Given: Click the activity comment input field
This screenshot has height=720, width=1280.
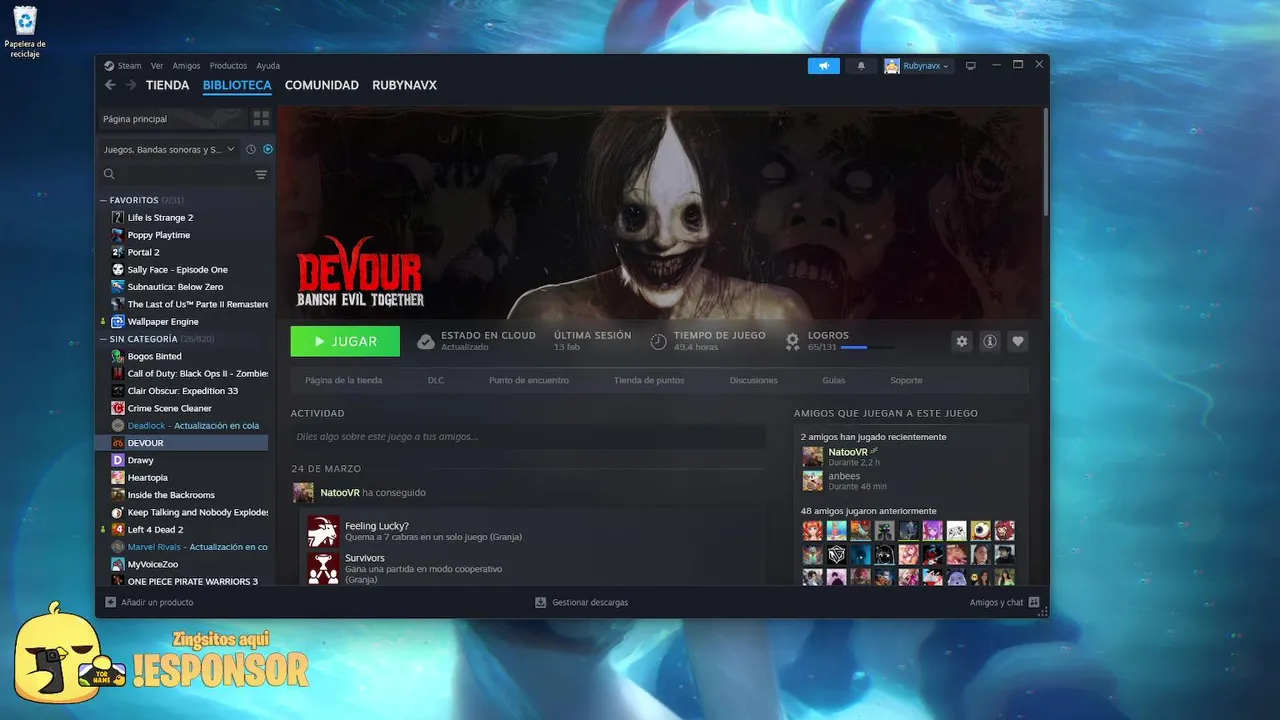Looking at the screenshot, I should pyautogui.click(x=529, y=436).
